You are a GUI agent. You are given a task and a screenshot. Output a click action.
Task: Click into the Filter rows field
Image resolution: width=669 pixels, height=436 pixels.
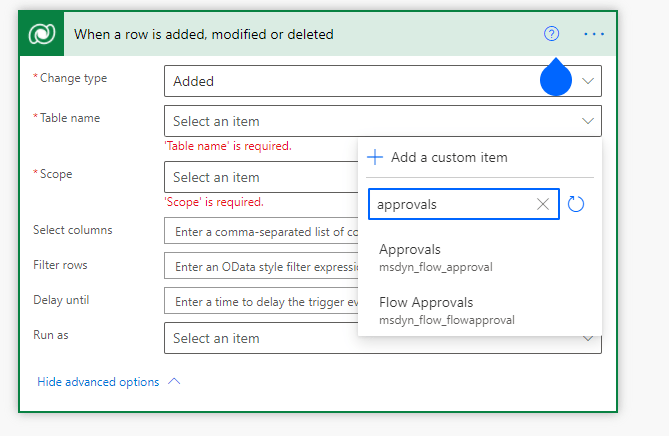tap(260, 267)
